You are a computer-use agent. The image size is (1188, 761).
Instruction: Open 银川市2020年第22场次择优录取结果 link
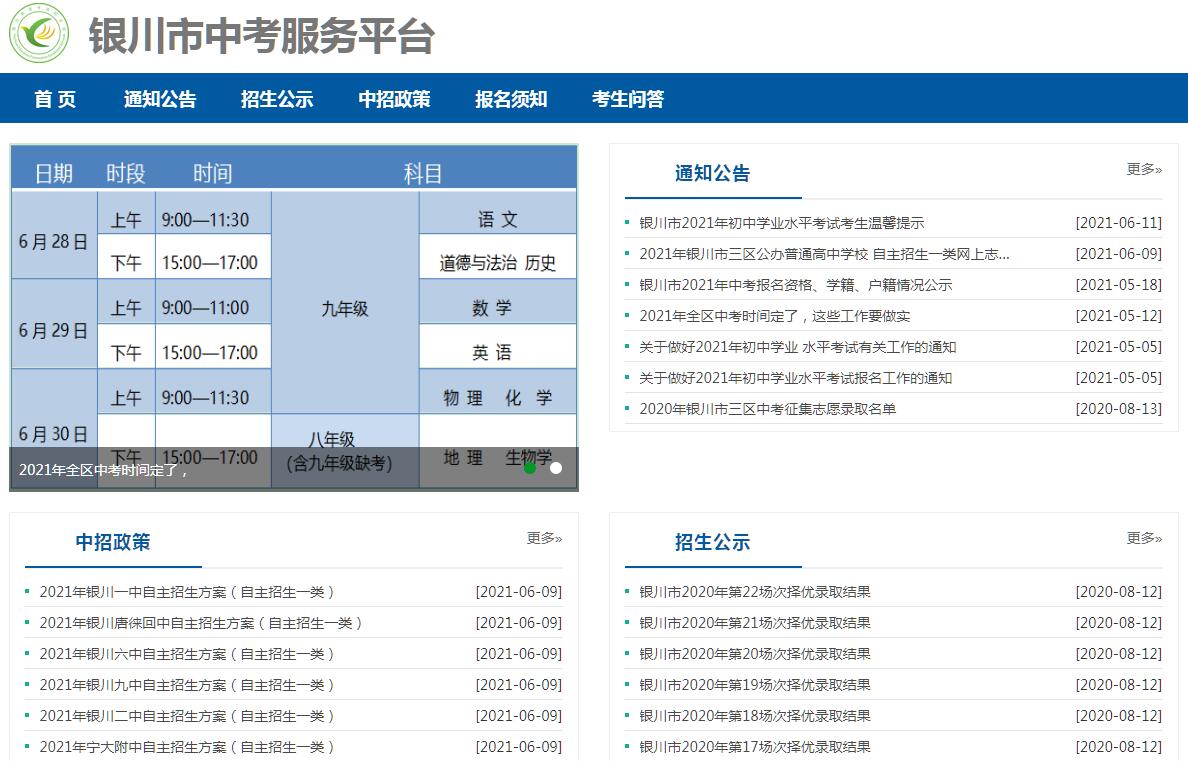(x=754, y=592)
